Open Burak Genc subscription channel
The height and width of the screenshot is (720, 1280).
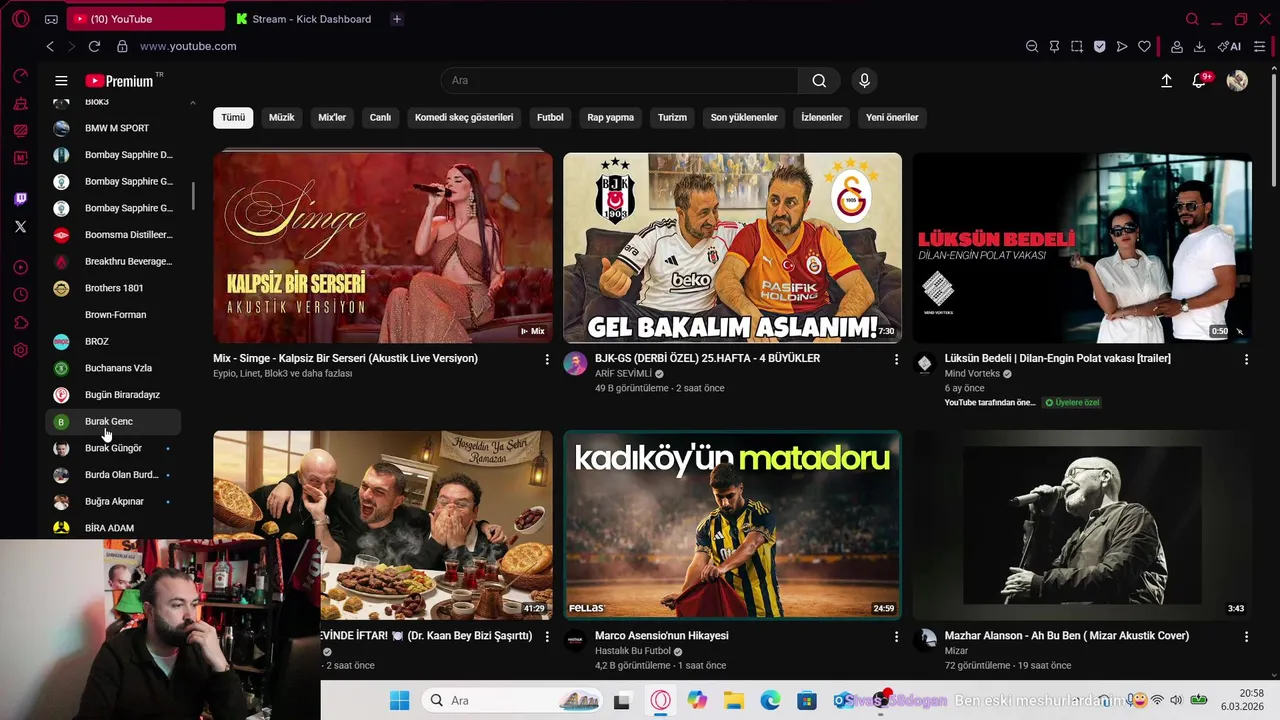pyautogui.click(x=113, y=422)
